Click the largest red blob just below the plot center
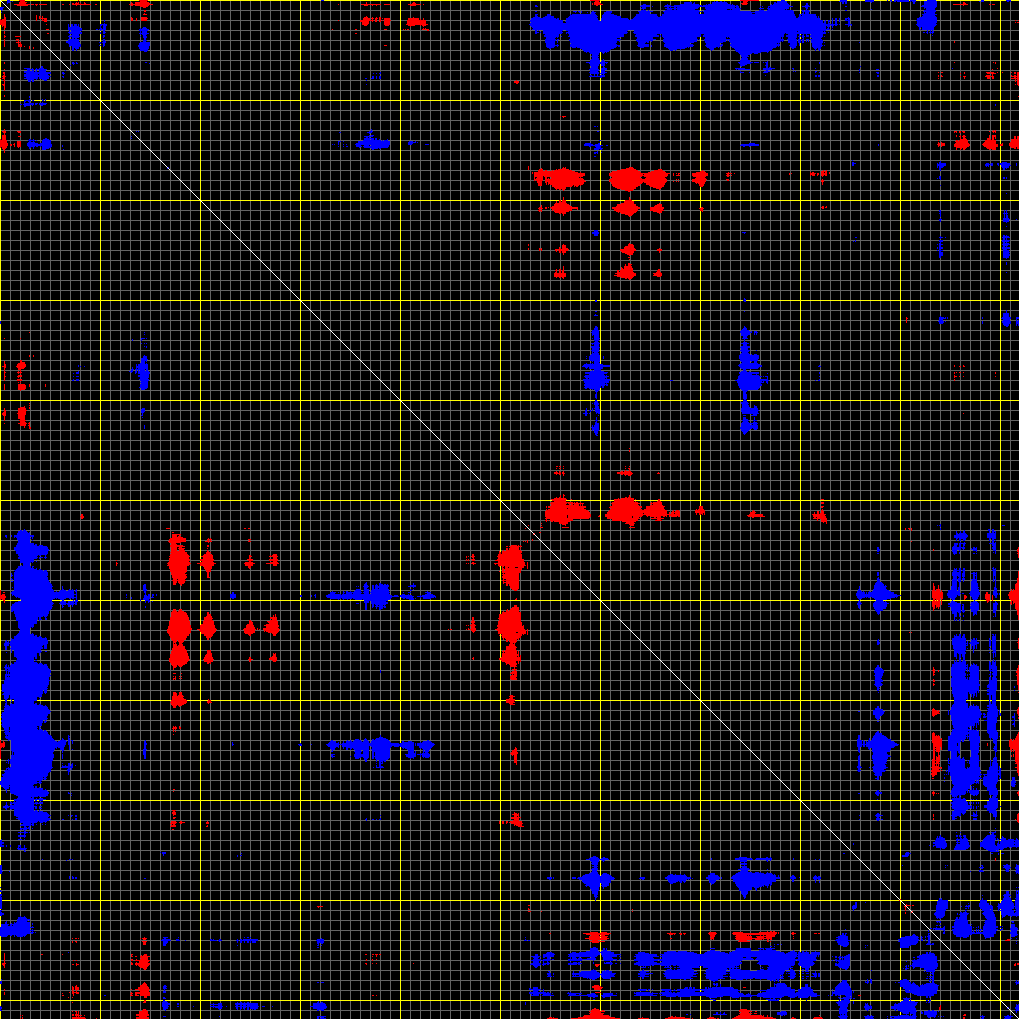Screen dimensions: 1019x1019 (x=625, y=511)
